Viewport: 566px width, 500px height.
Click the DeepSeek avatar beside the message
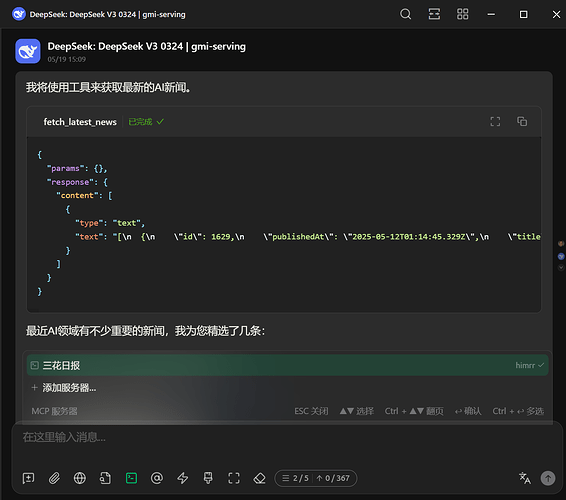(28, 51)
